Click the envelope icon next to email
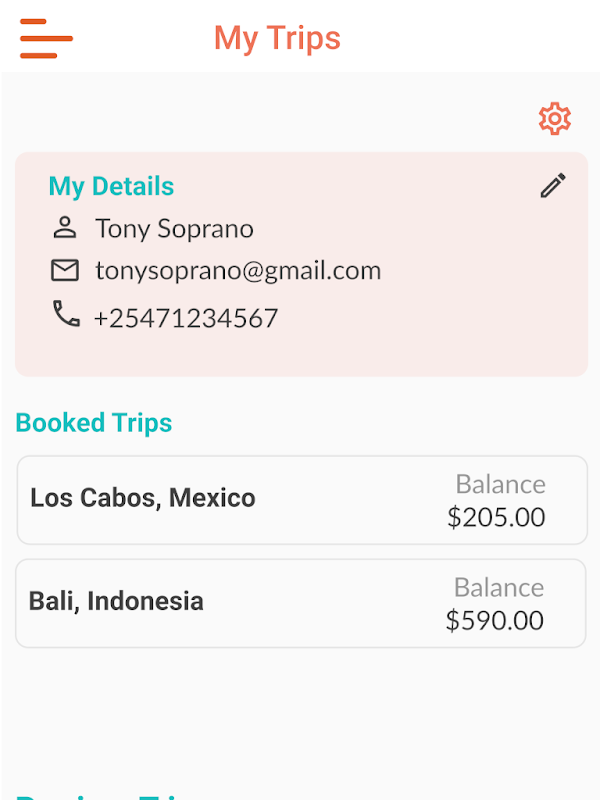The height and width of the screenshot is (800, 600). coord(65,270)
